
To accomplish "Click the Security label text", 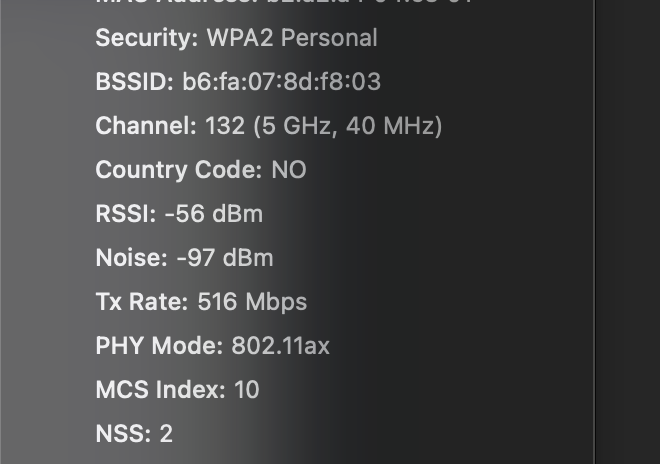I will 146,38.
